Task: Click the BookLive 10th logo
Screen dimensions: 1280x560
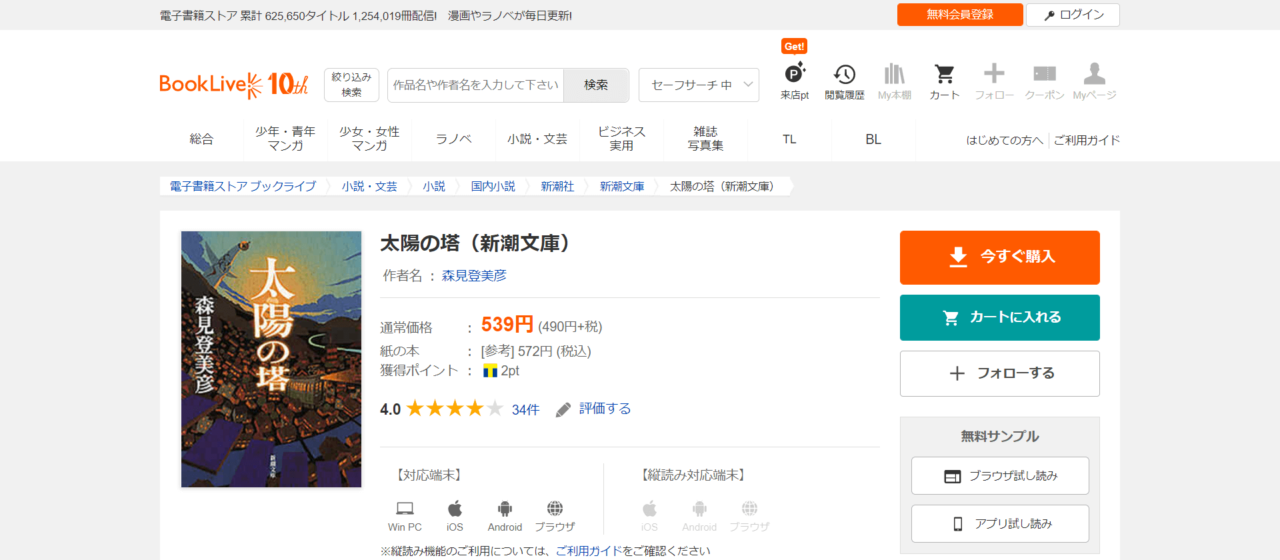Action: point(234,85)
